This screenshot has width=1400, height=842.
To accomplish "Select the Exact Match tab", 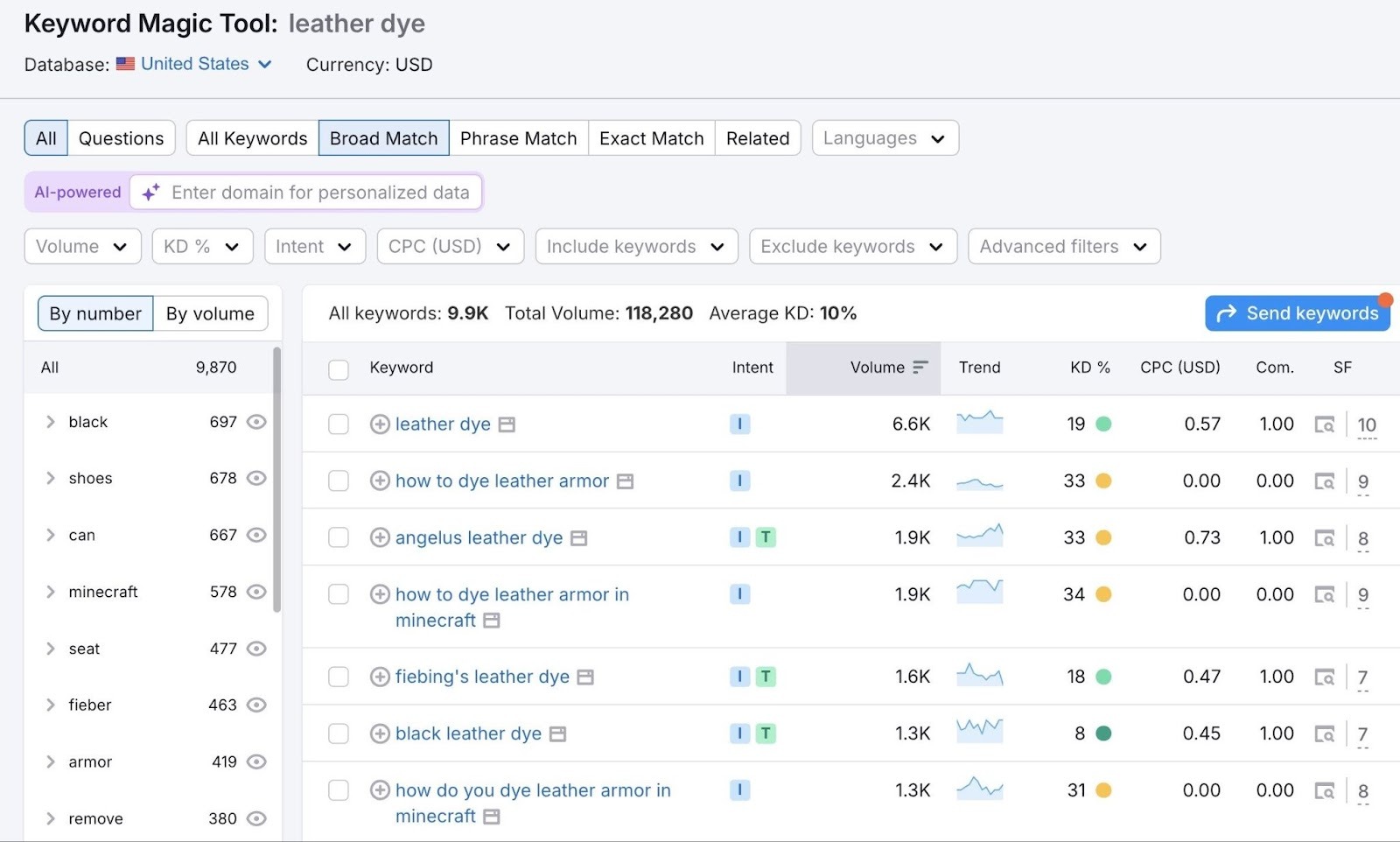I will click(x=651, y=137).
